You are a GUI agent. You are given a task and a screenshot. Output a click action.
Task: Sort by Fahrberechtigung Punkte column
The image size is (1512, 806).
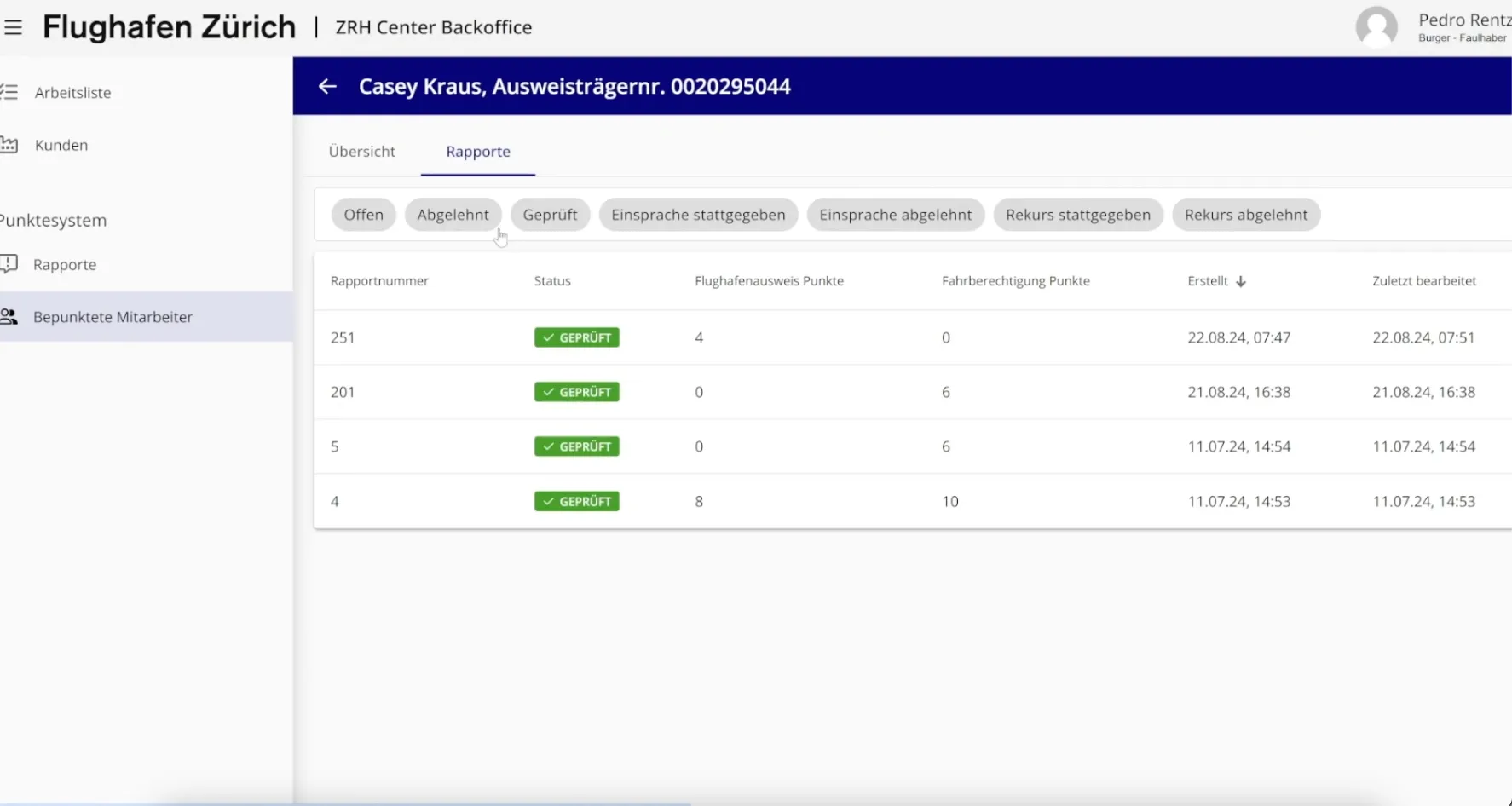1016,281
